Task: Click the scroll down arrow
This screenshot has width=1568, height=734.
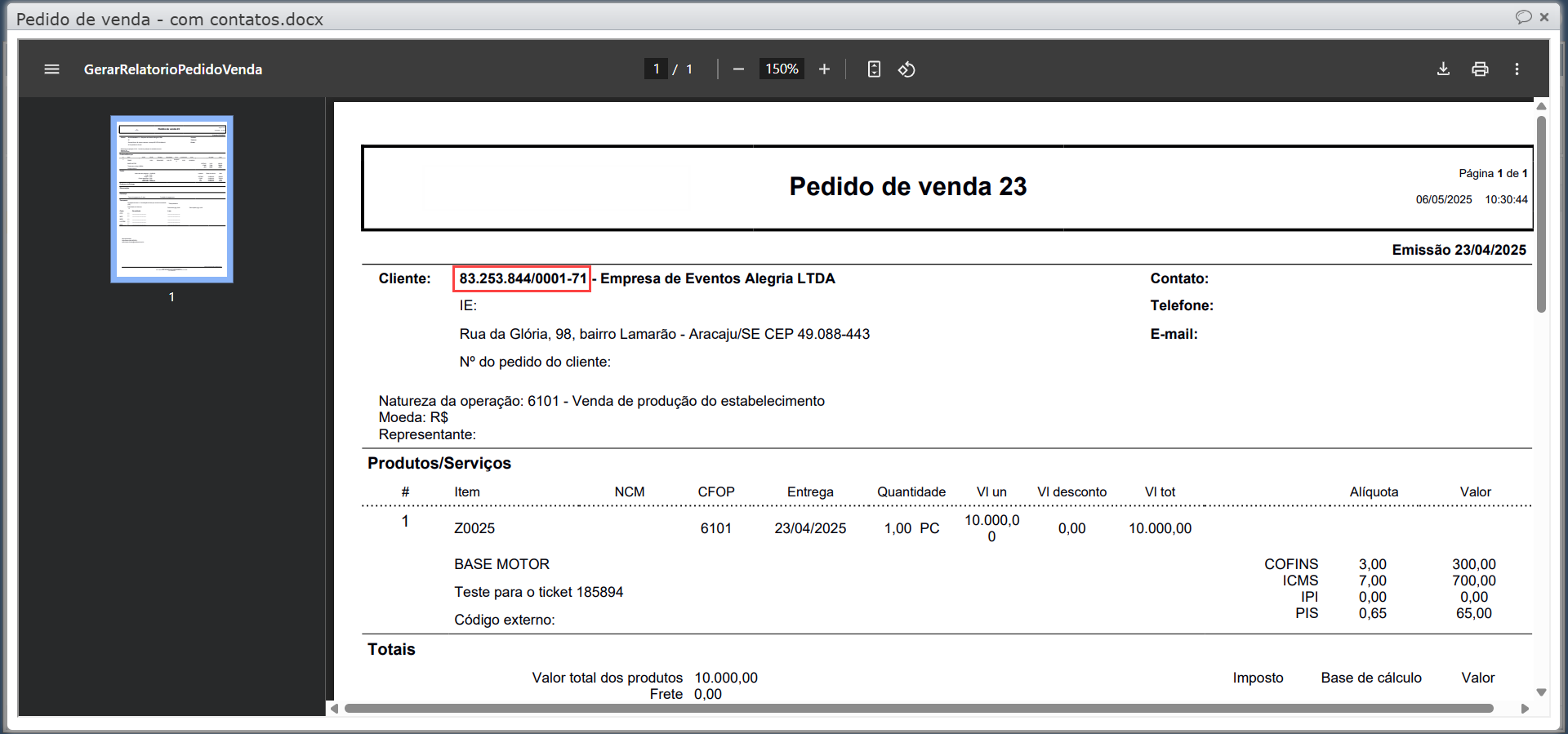Action: (x=1541, y=692)
